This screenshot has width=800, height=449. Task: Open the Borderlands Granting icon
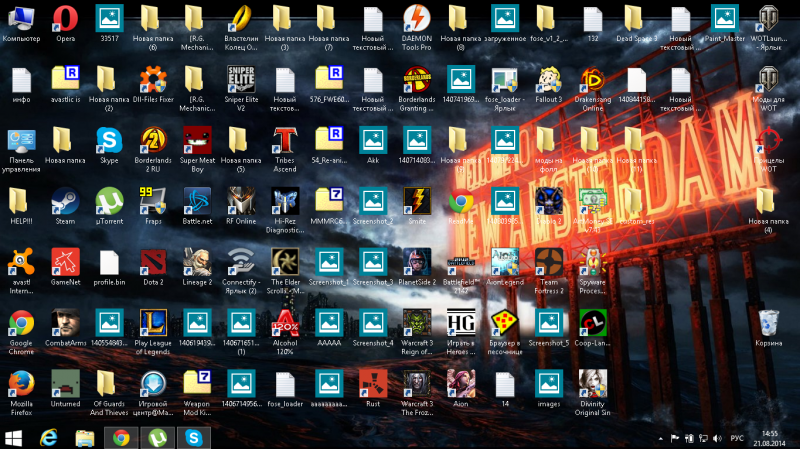[417, 80]
